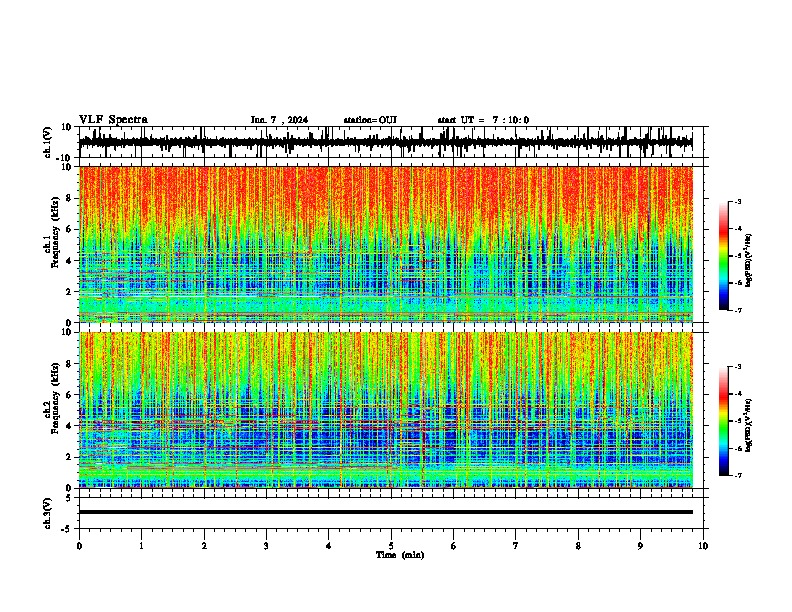Click the ch.2 spectrogram color bar

(x=723, y=421)
